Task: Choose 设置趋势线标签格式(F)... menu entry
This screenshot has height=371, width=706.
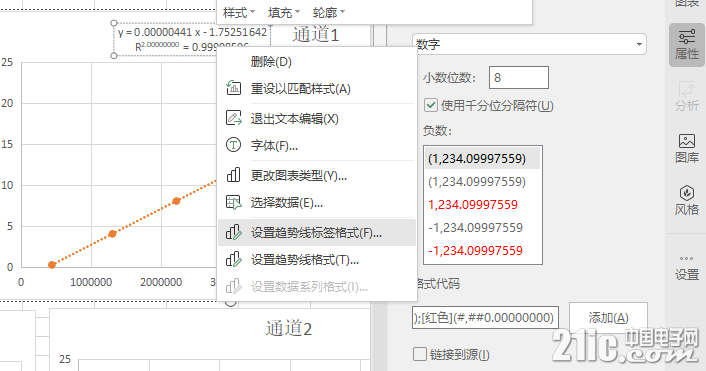Action: point(317,233)
